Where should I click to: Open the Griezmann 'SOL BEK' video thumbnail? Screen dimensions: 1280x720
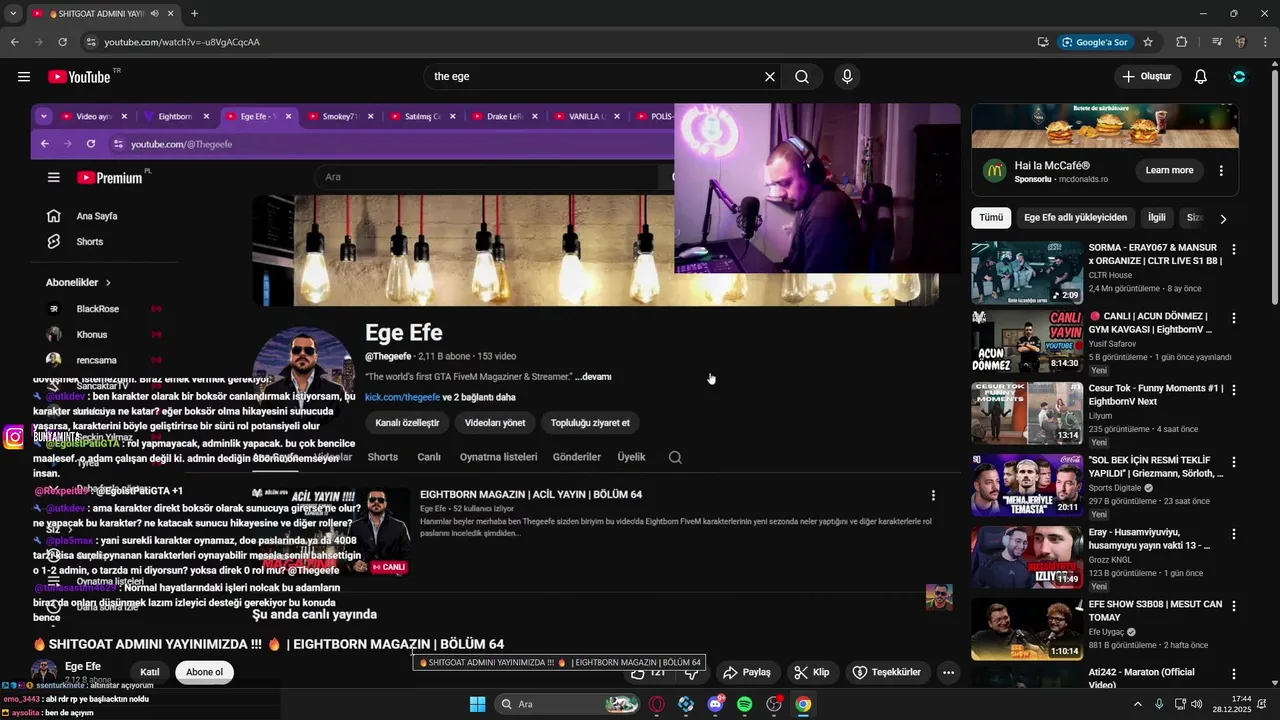[1027, 485]
